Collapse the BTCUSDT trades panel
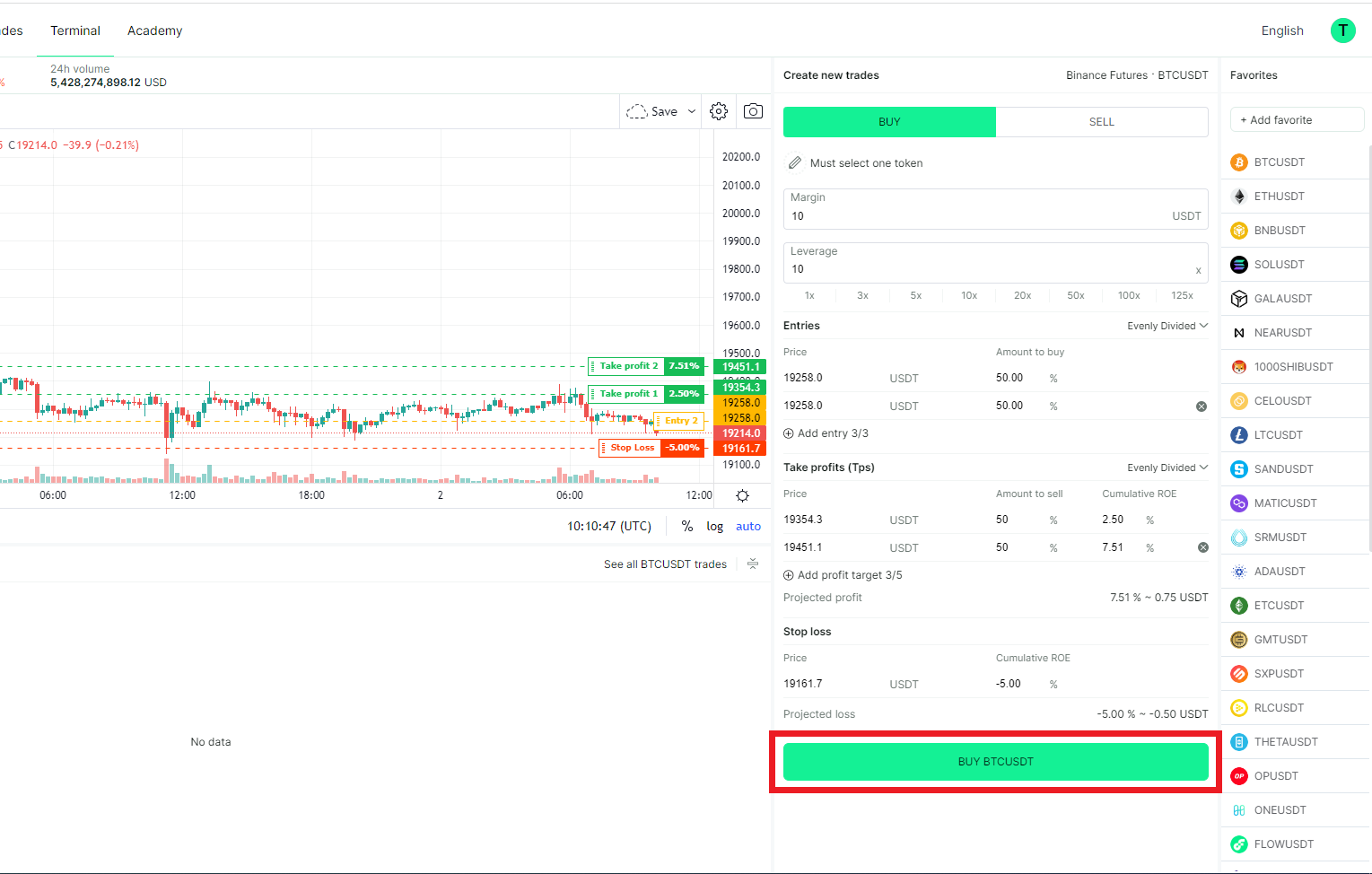 point(753,564)
